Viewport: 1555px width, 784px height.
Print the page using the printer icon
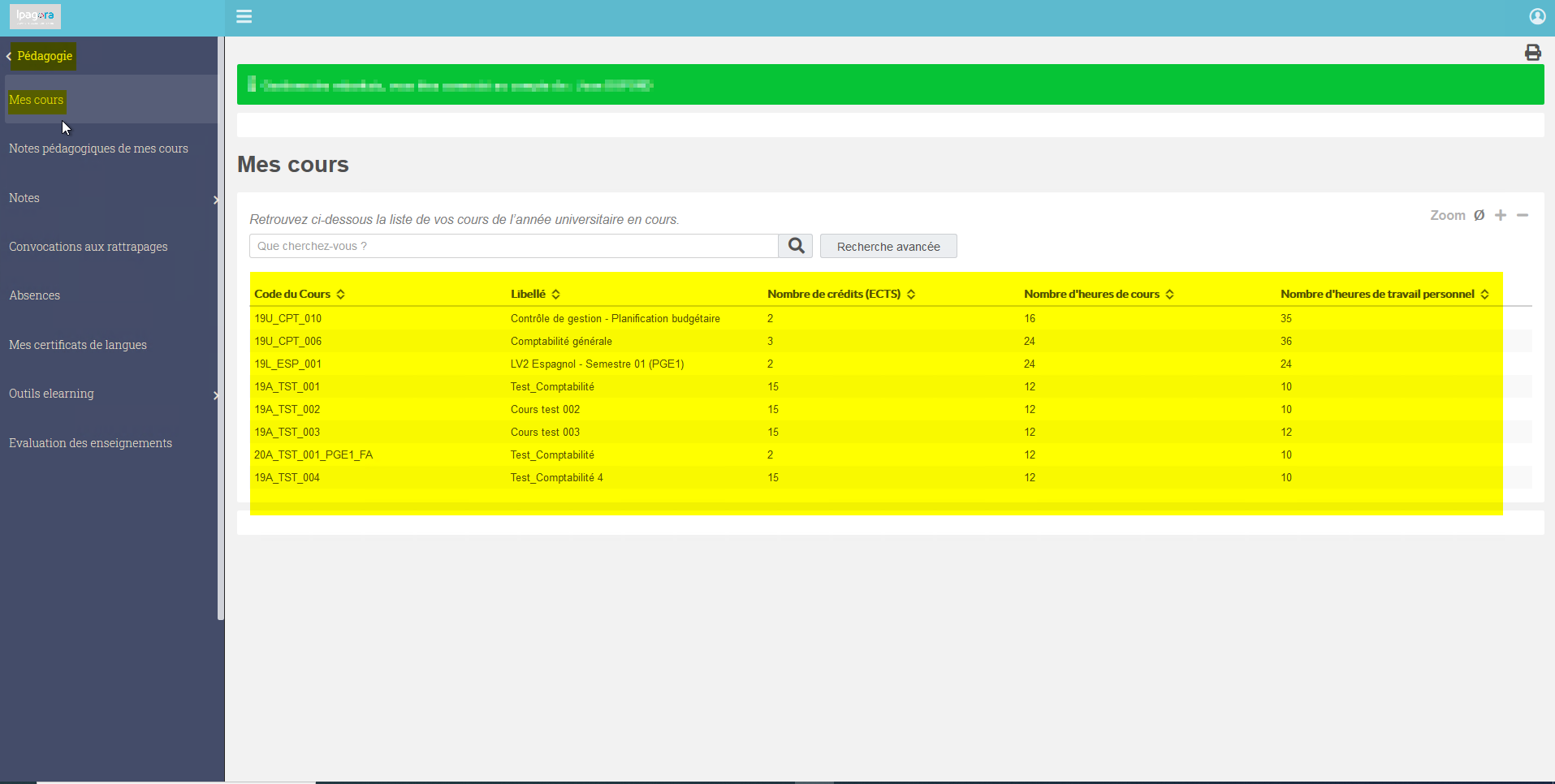coord(1532,53)
